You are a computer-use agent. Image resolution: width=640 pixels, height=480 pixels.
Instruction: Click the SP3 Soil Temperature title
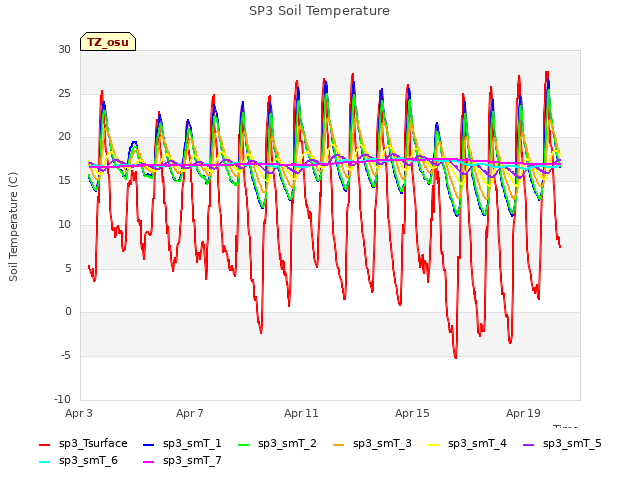(319, 11)
